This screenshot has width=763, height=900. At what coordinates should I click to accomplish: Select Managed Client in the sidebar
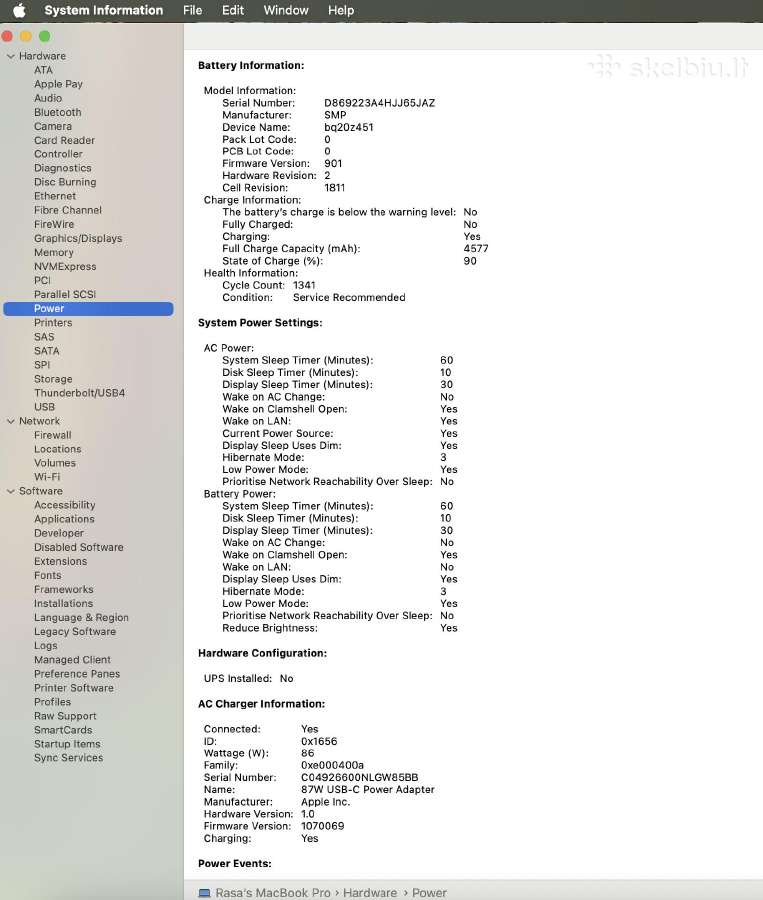tap(72, 660)
